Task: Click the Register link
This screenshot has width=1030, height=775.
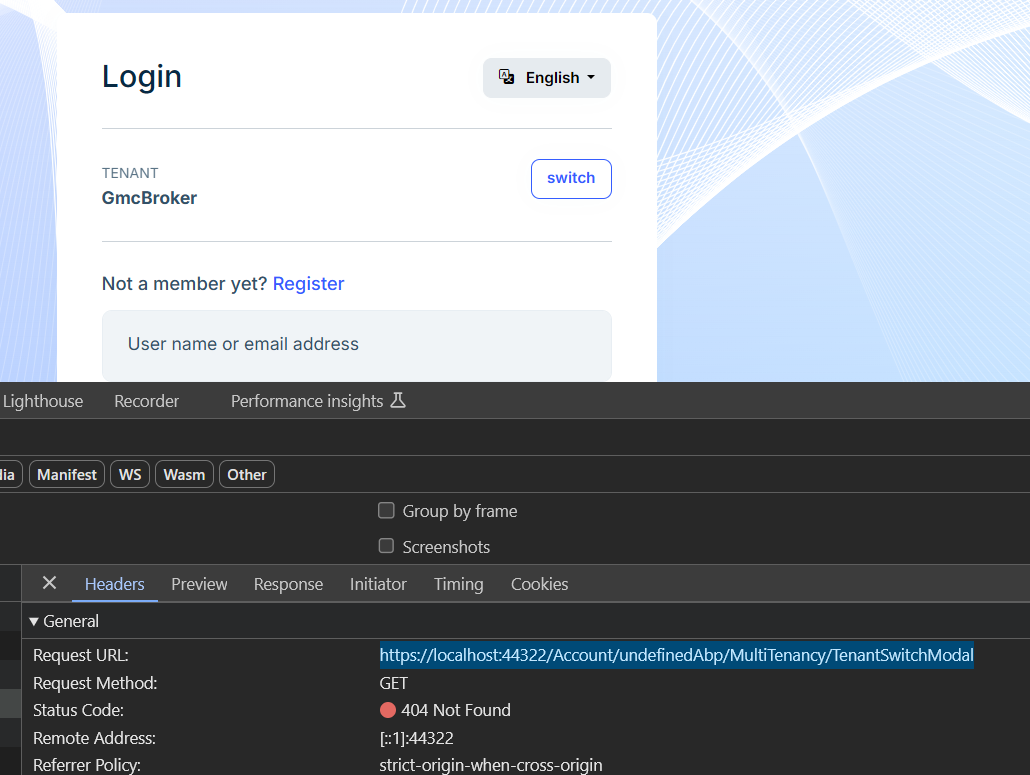Action: tap(308, 284)
